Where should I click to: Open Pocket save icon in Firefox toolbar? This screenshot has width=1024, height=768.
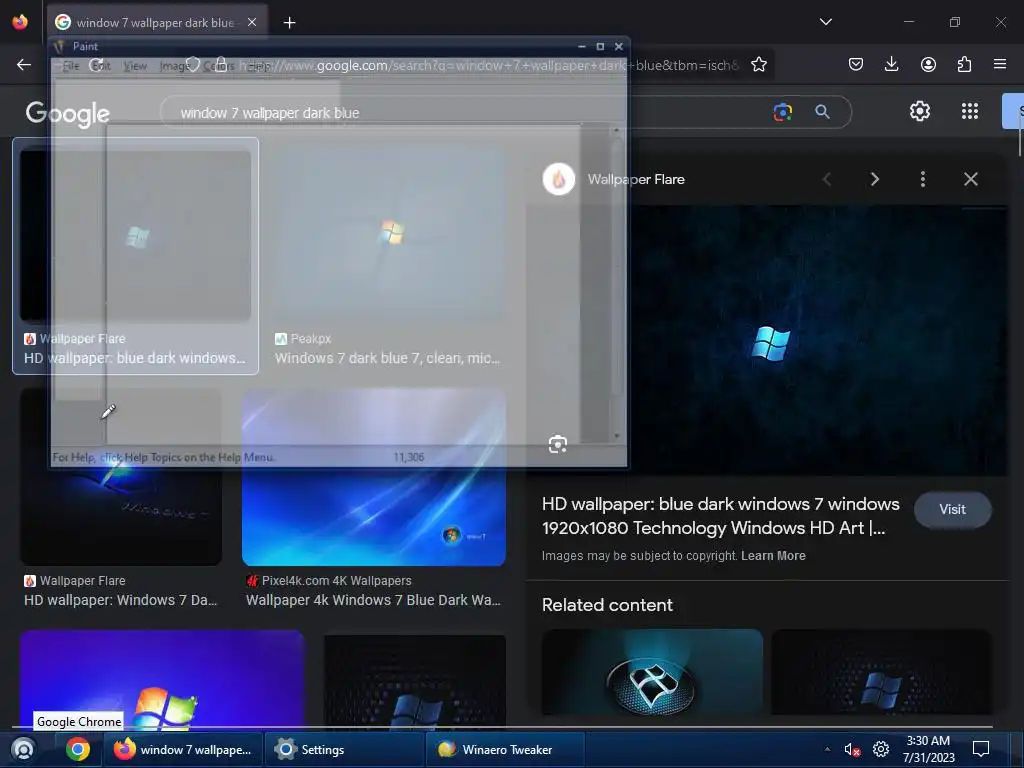(856, 64)
